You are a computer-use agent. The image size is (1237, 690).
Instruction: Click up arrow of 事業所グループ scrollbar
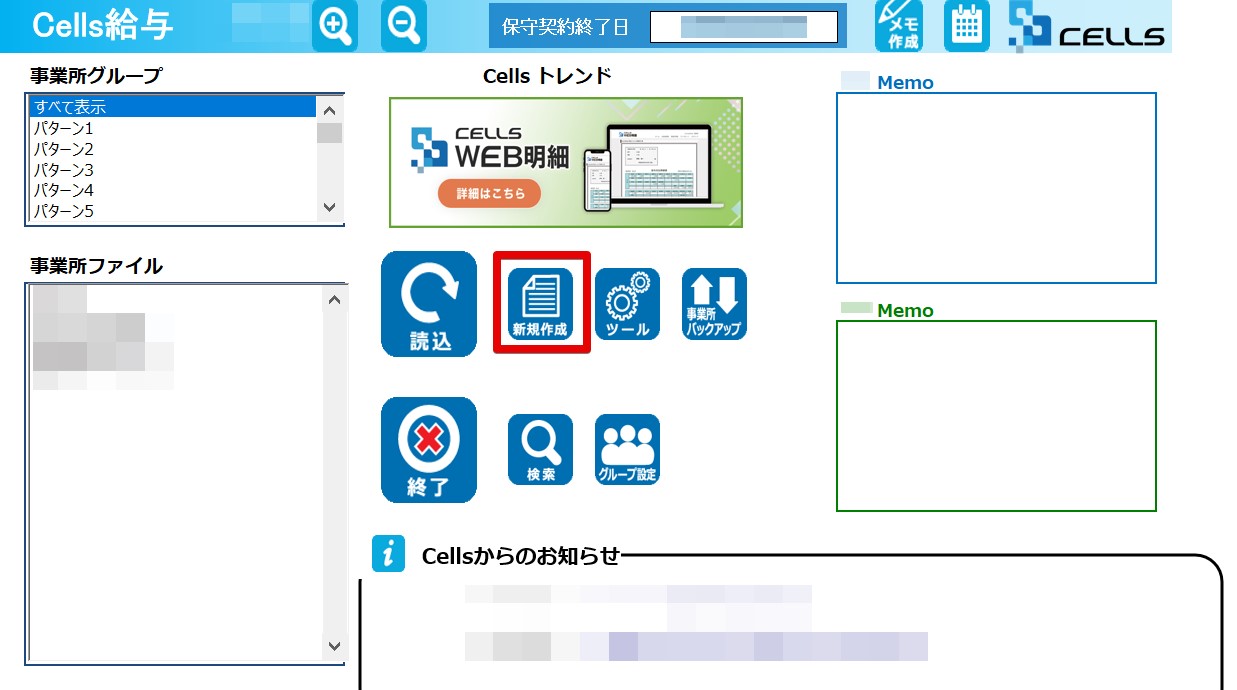(x=330, y=110)
